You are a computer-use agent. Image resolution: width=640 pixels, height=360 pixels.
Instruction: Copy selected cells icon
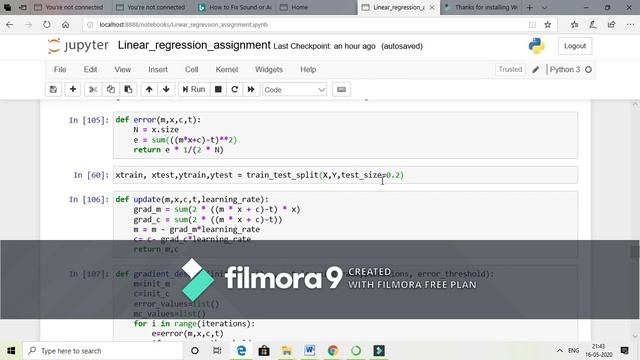coord(111,89)
